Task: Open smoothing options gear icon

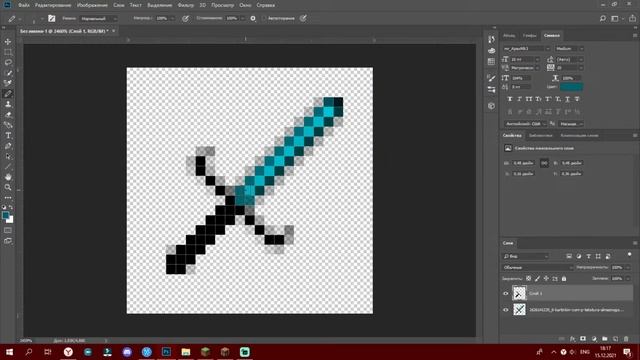Action: coord(253,18)
